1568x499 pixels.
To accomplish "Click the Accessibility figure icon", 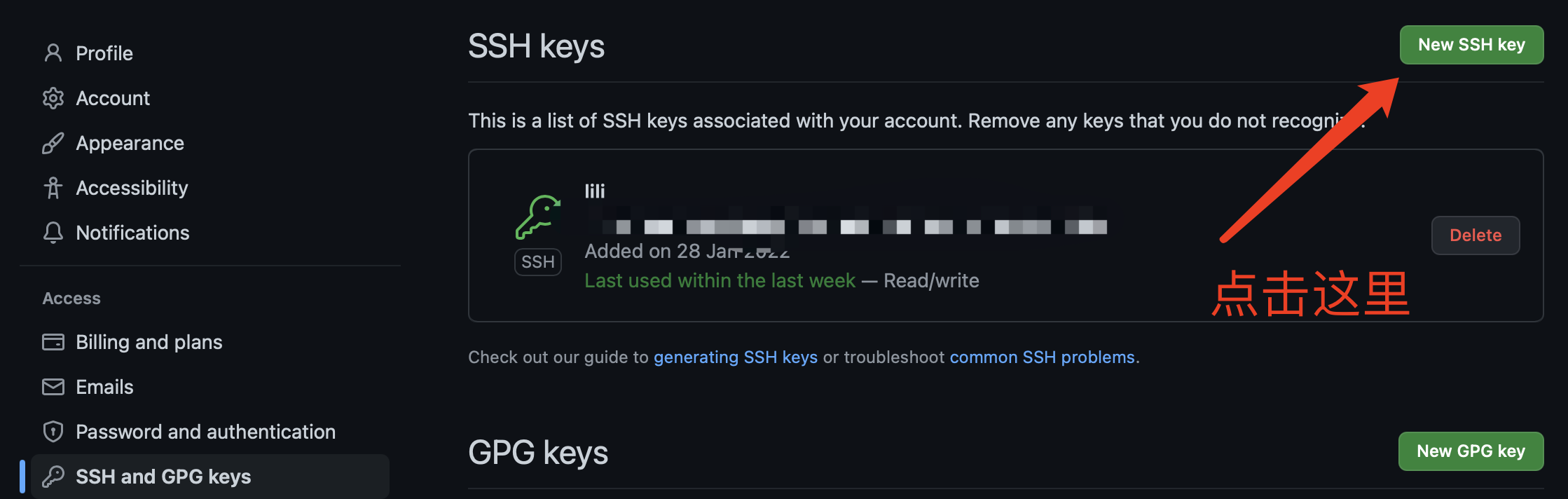I will pos(53,188).
